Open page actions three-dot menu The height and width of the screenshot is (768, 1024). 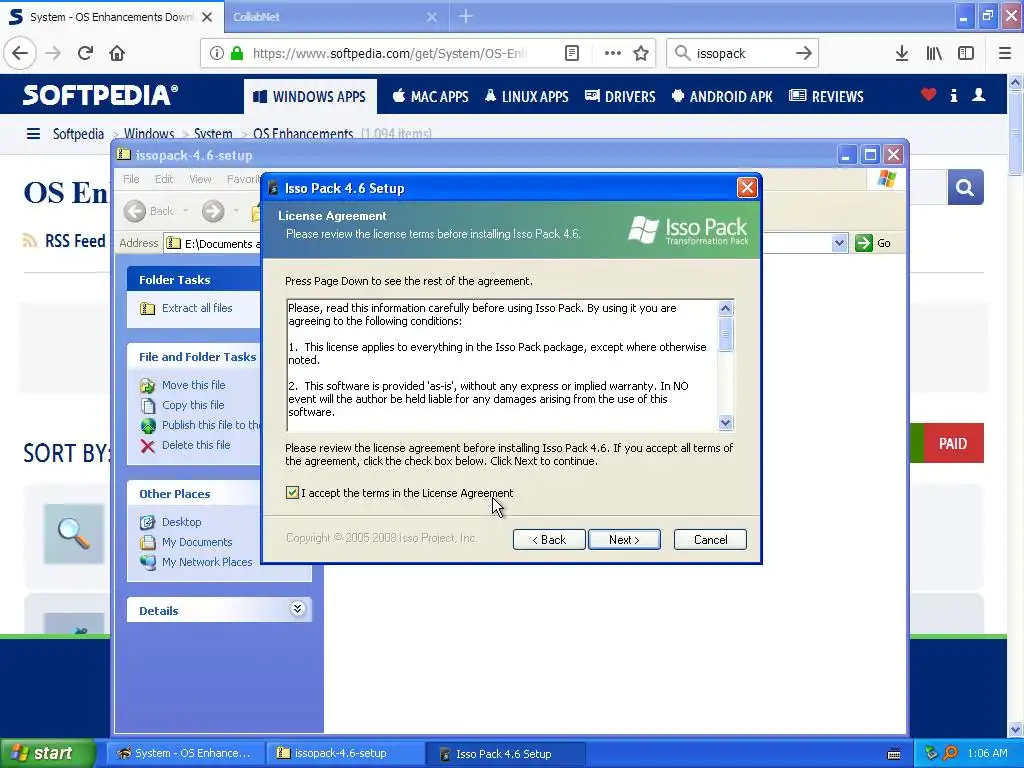tap(612, 53)
